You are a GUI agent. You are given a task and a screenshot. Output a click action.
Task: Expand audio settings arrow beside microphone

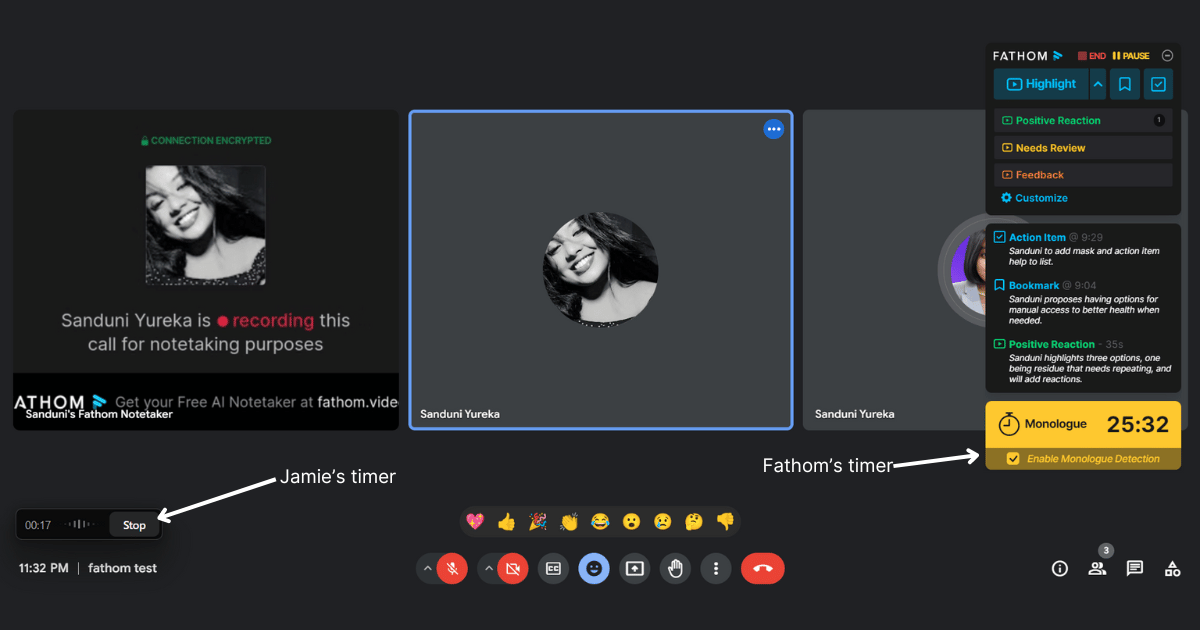[427, 568]
